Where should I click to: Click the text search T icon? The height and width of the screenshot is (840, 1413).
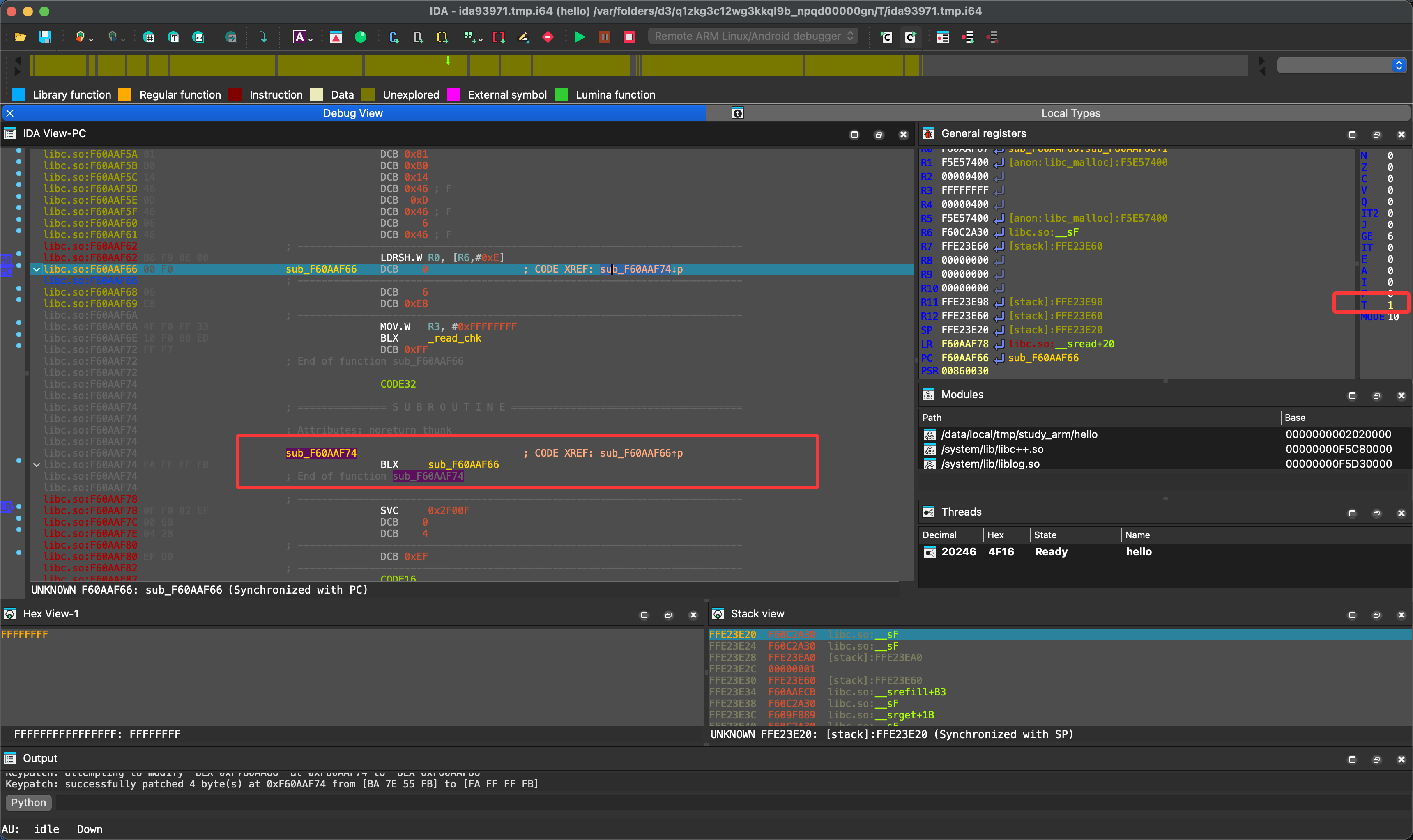[173, 37]
